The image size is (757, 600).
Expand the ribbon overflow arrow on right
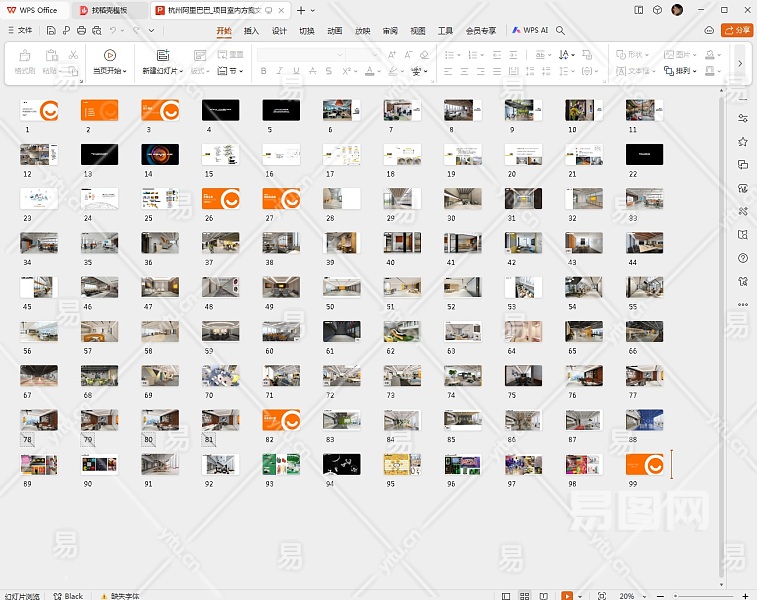pos(740,63)
